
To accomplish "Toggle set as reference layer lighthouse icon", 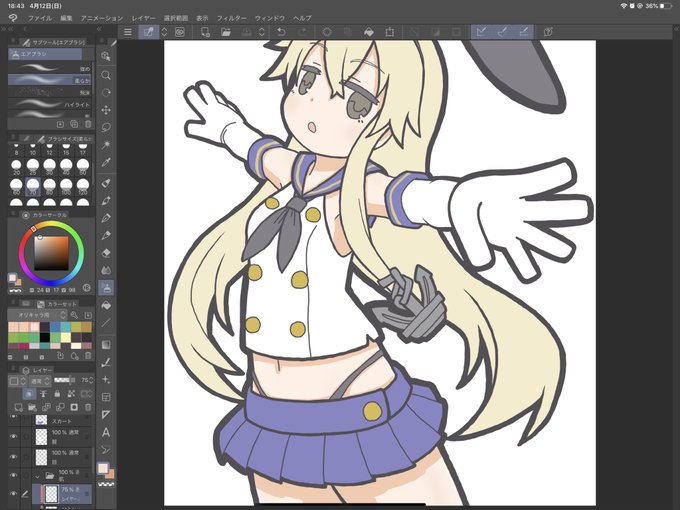I will pos(43,393).
